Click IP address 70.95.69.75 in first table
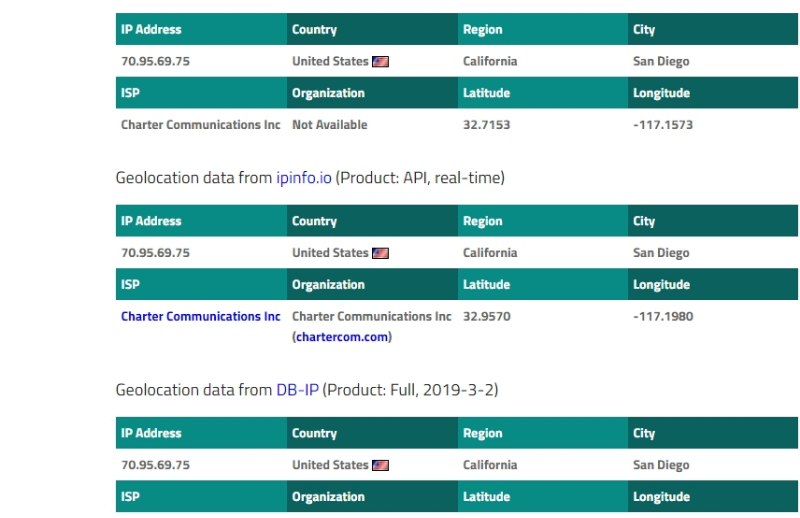The height and width of the screenshot is (518, 800). (x=155, y=62)
